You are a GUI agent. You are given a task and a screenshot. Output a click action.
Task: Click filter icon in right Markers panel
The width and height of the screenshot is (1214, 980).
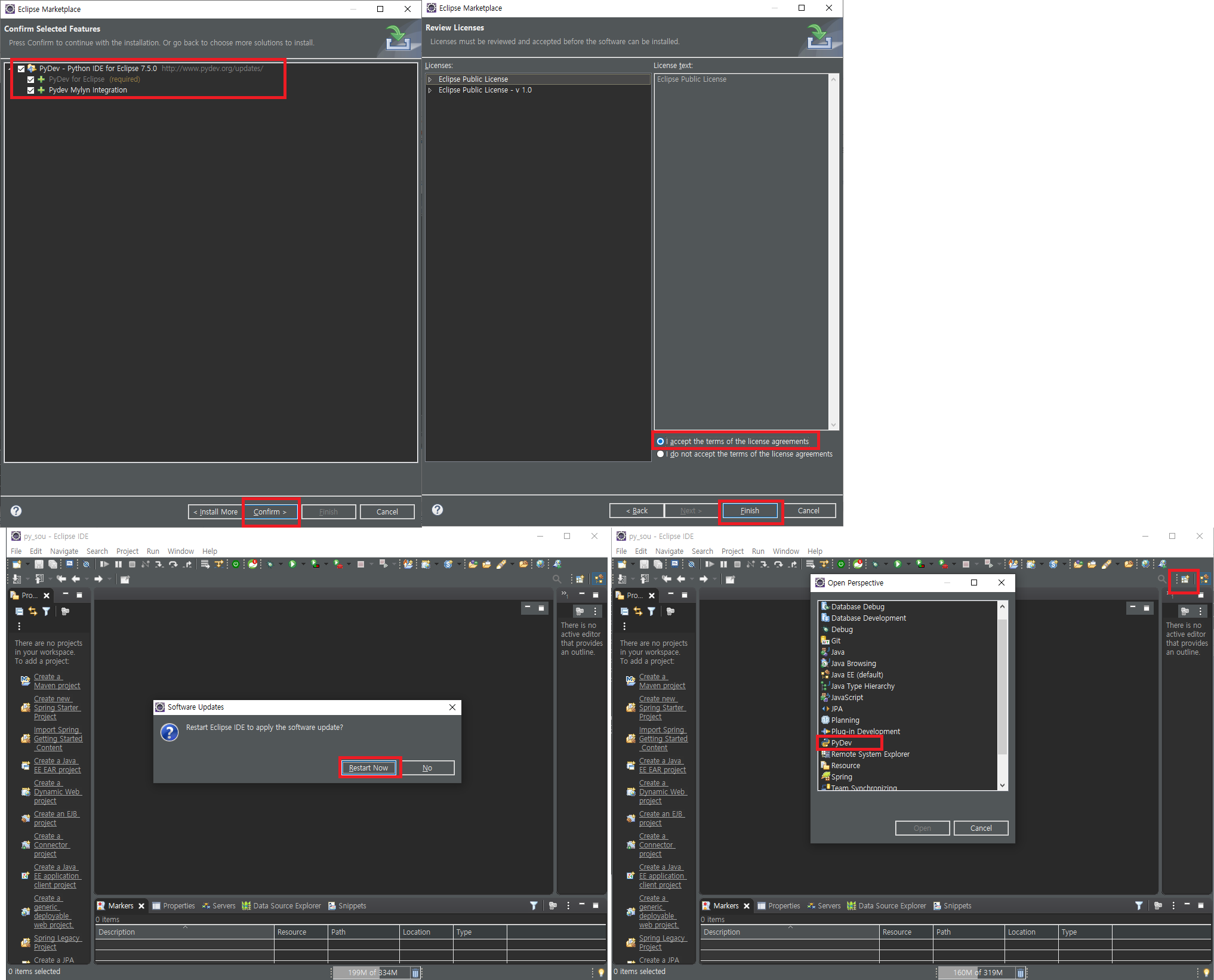coord(1139,906)
